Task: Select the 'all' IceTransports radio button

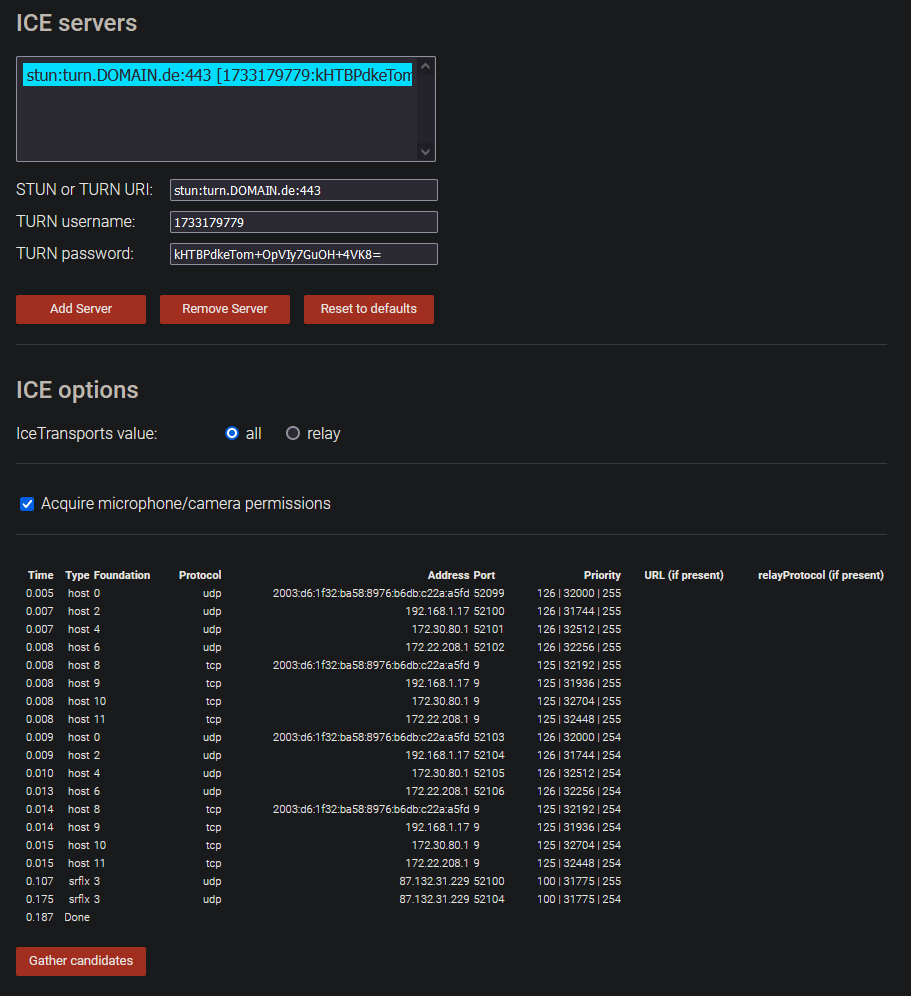Action: pyautogui.click(x=232, y=434)
